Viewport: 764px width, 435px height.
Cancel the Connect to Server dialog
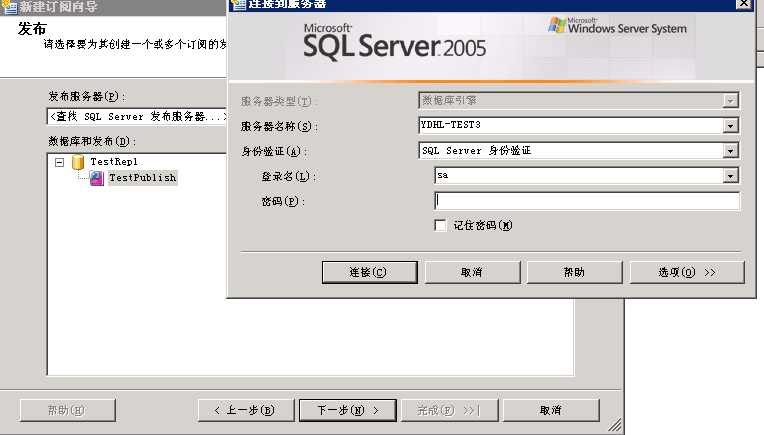[472, 272]
